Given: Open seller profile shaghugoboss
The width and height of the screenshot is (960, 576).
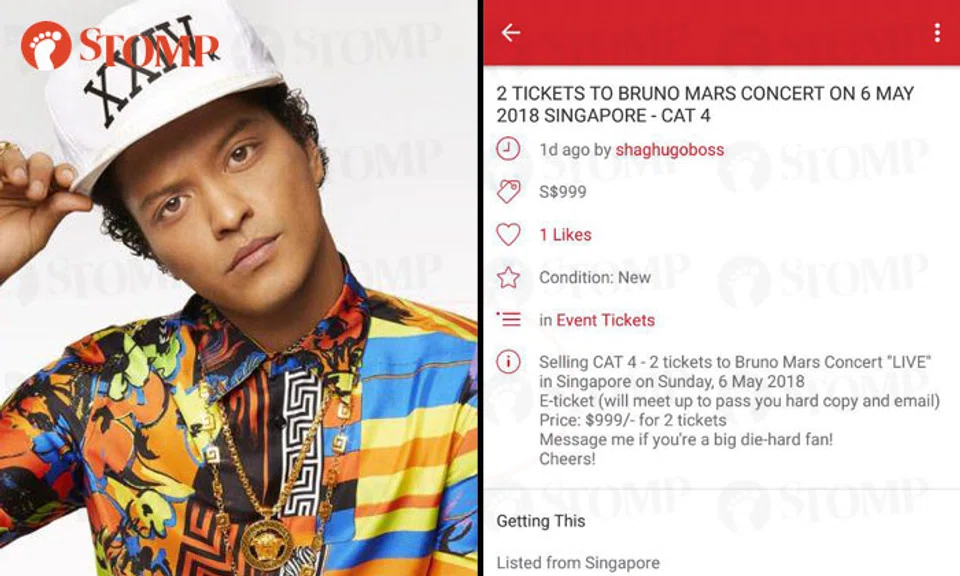Looking at the screenshot, I should 670,150.
